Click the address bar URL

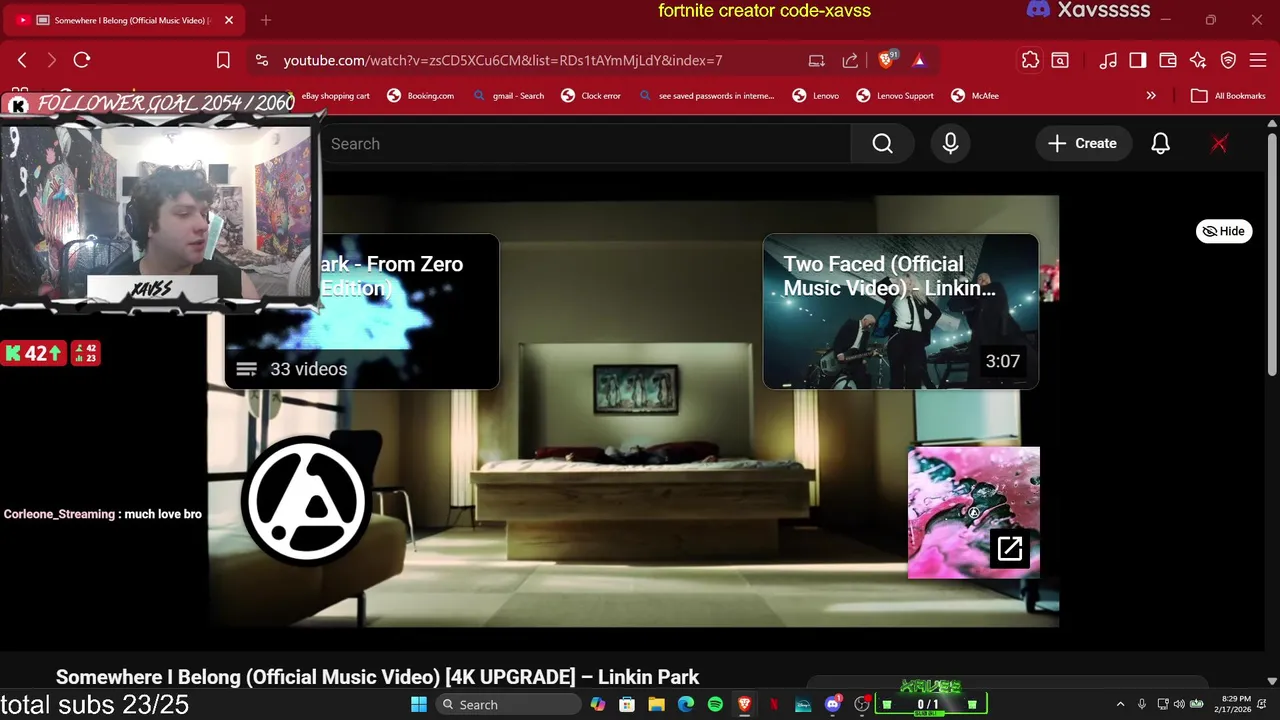click(502, 60)
